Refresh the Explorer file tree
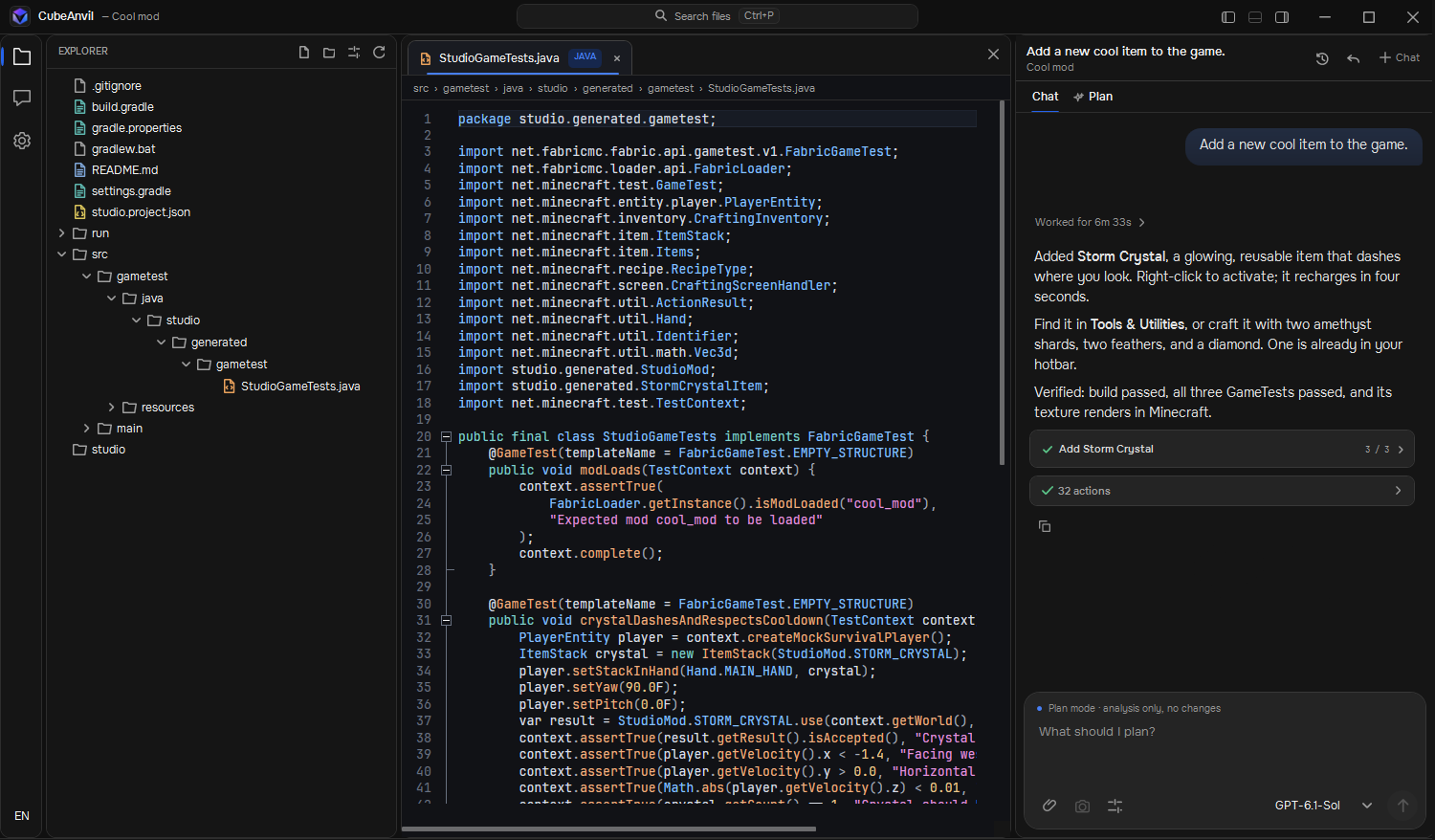1435x840 pixels. click(379, 53)
